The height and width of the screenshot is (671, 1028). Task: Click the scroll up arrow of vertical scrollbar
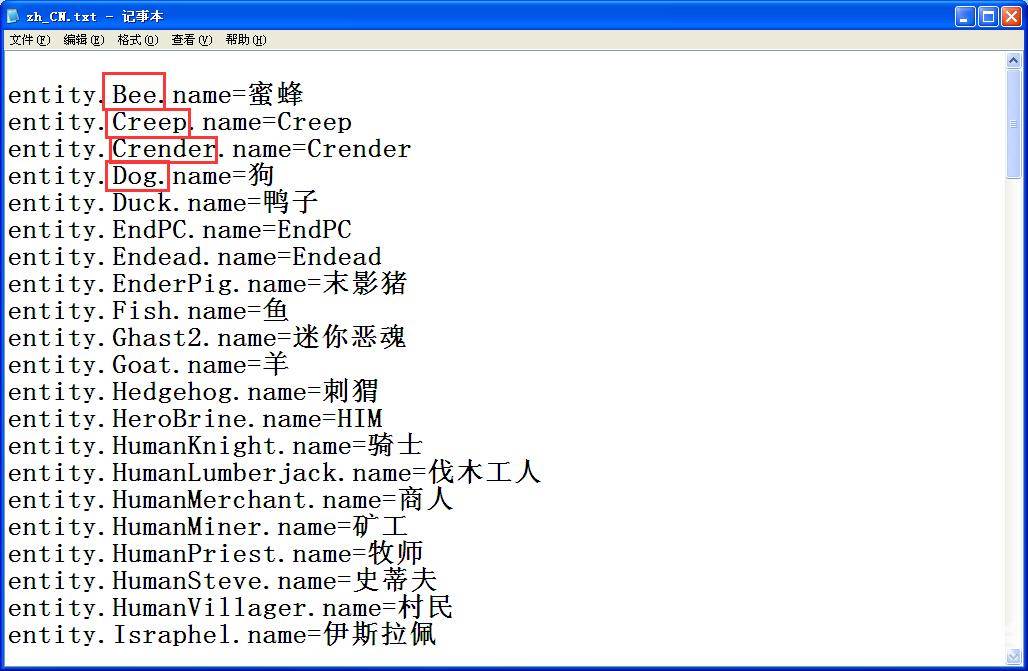pos(1014,62)
